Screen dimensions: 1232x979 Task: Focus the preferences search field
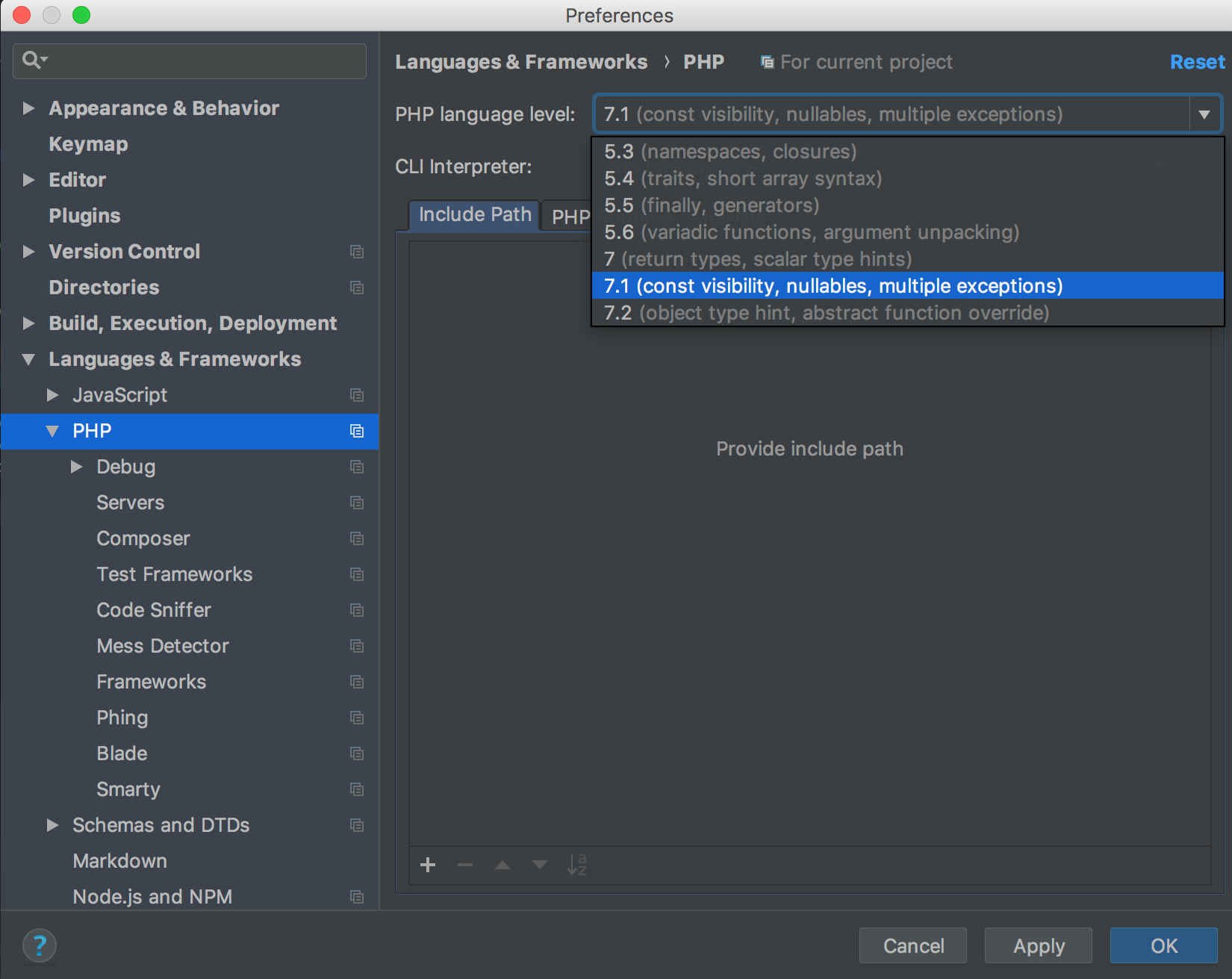click(202, 60)
